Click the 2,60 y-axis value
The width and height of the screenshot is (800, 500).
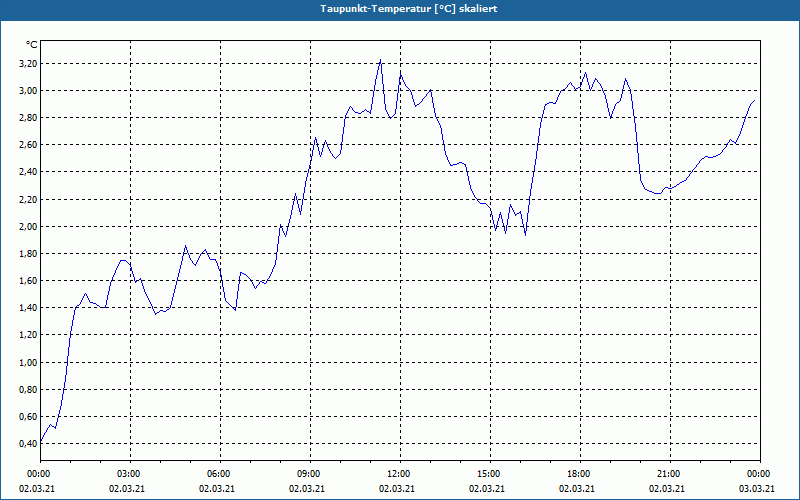pos(28,145)
